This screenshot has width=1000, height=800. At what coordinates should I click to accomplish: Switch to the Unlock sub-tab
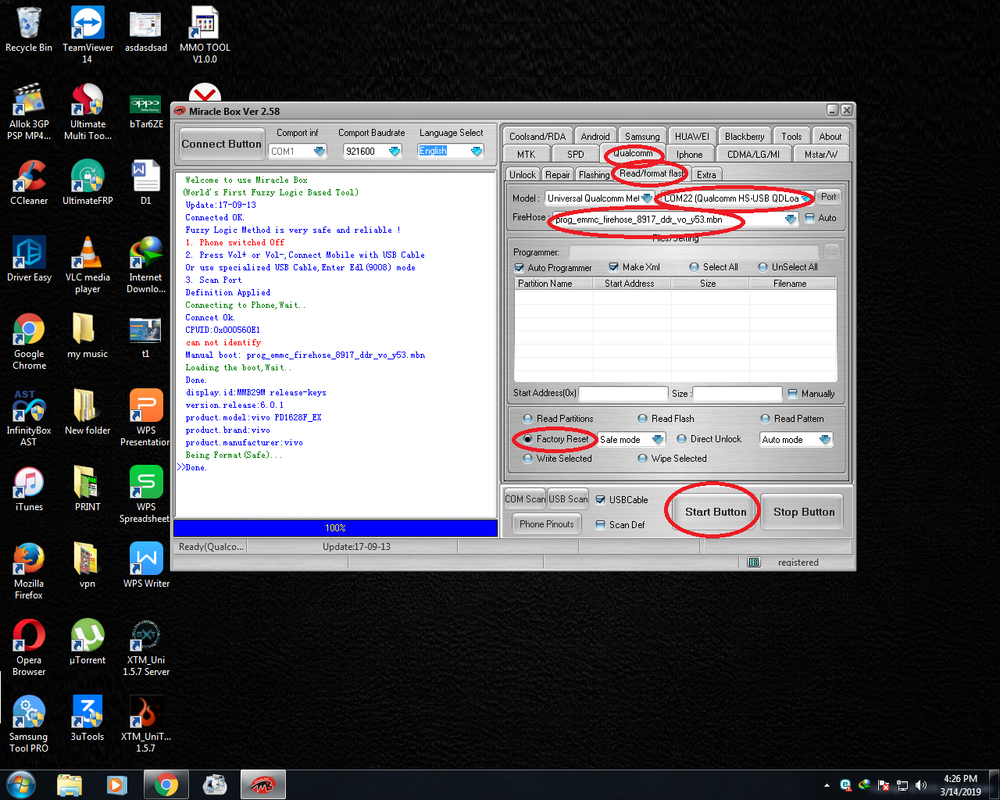click(x=522, y=175)
